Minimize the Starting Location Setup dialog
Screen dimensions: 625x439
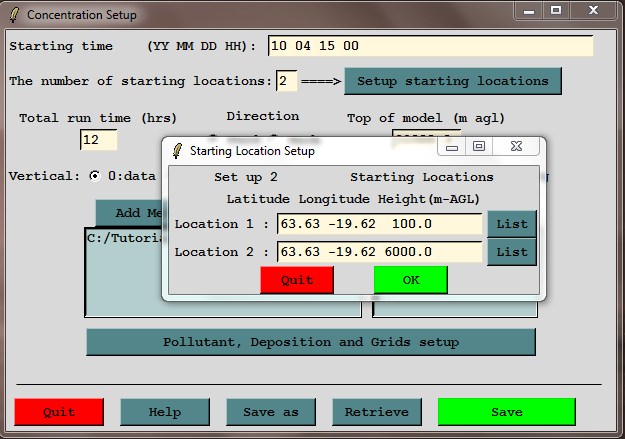click(x=452, y=147)
